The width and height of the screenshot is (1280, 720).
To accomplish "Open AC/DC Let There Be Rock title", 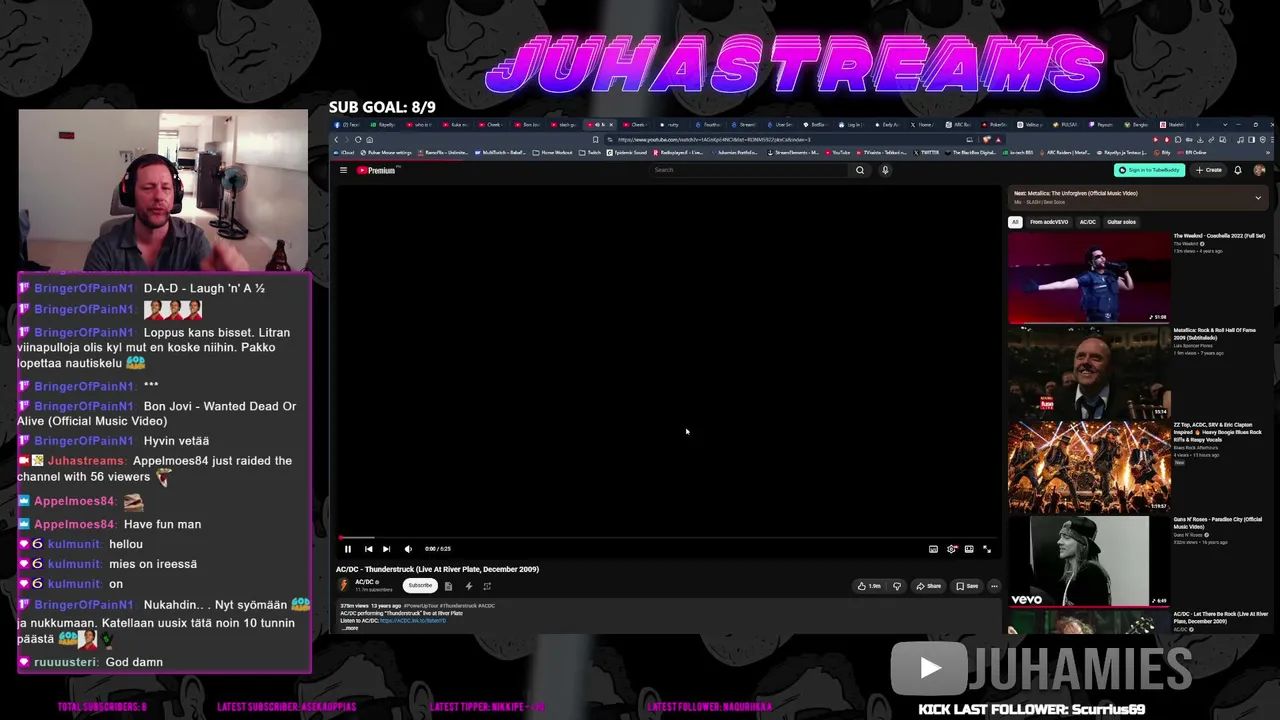I will click(1219, 617).
